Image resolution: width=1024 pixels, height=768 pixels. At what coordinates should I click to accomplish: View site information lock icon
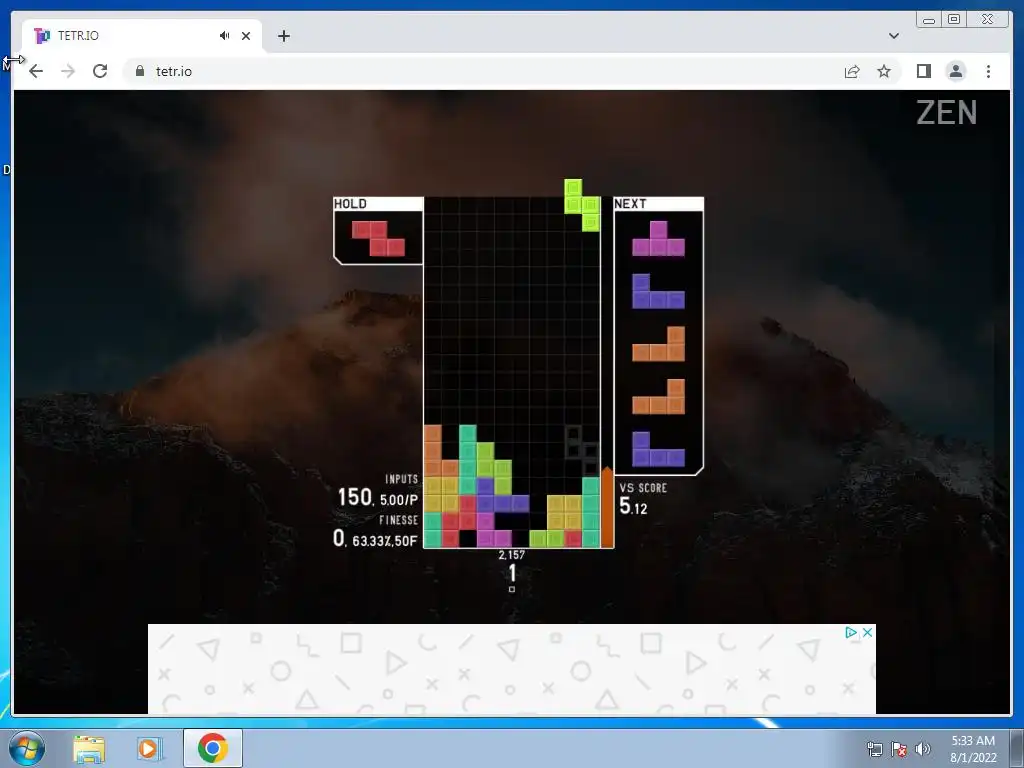point(140,71)
